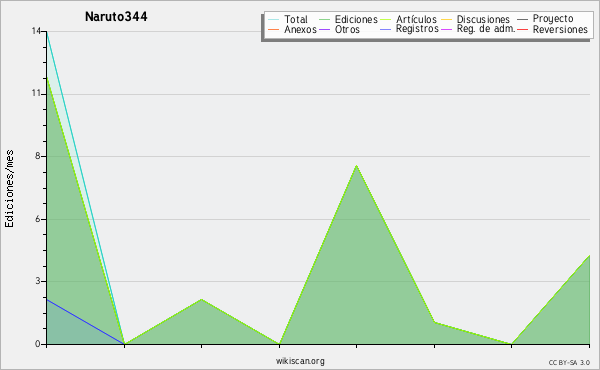Click the y-axis value 11
The image size is (600, 370).
pyautogui.click(x=36, y=94)
